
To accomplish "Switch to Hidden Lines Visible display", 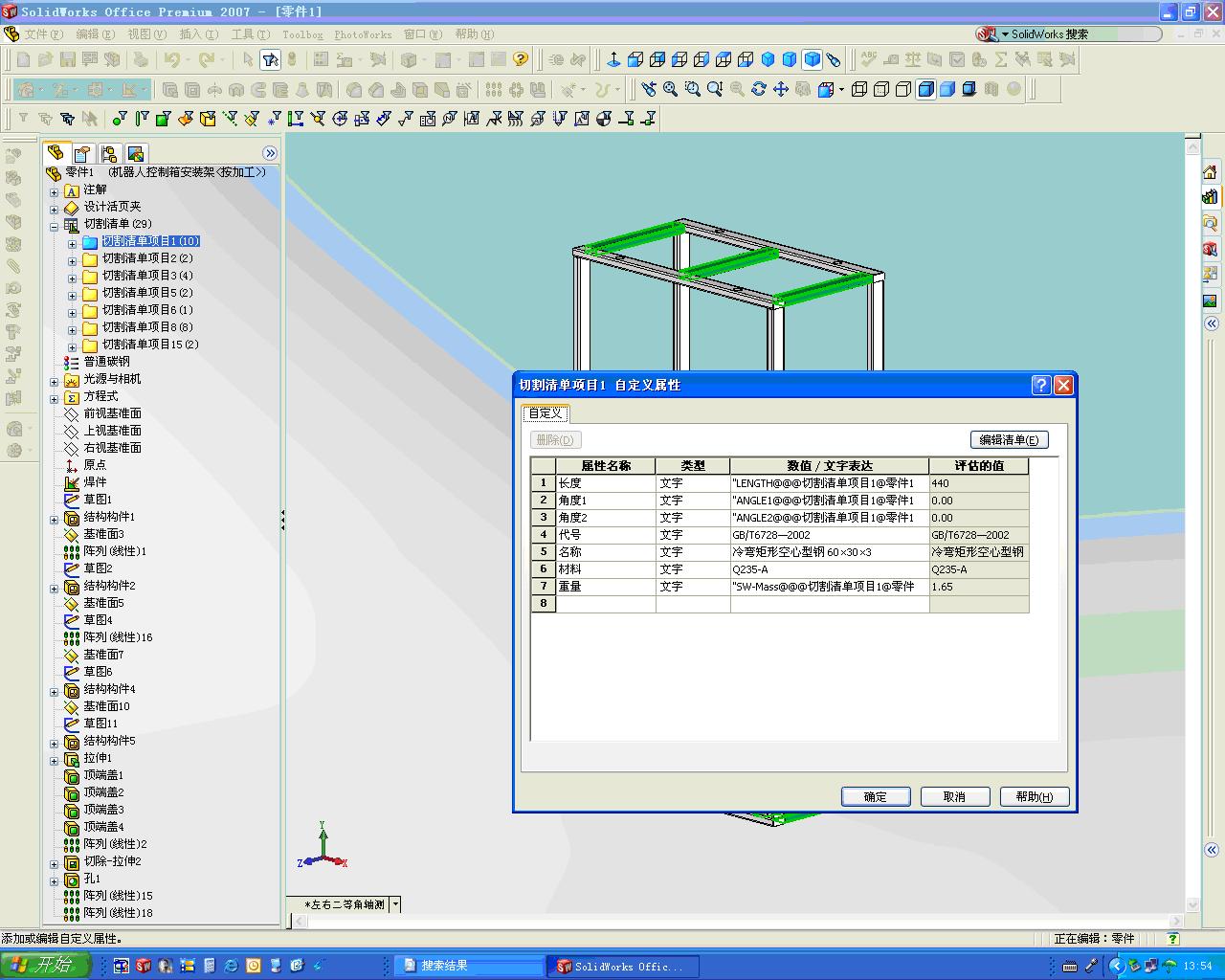I will 881,89.
